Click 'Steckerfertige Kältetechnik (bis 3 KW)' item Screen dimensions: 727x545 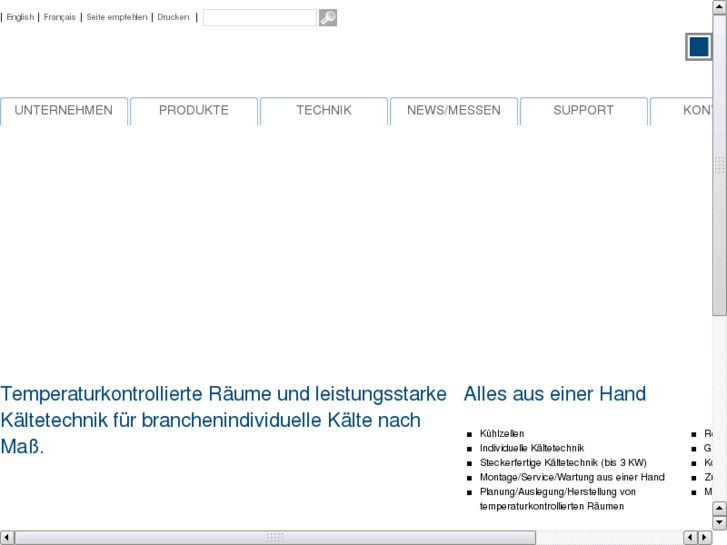pos(563,462)
